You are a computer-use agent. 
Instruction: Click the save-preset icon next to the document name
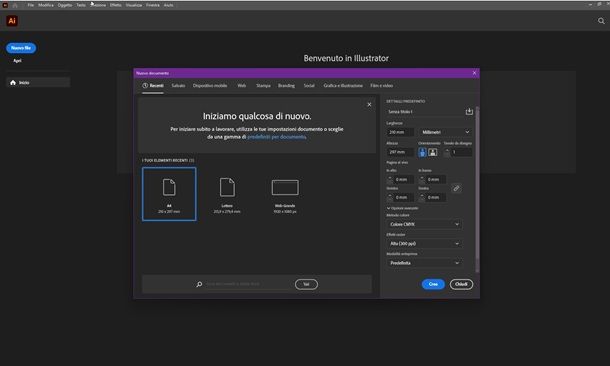(x=469, y=112)
